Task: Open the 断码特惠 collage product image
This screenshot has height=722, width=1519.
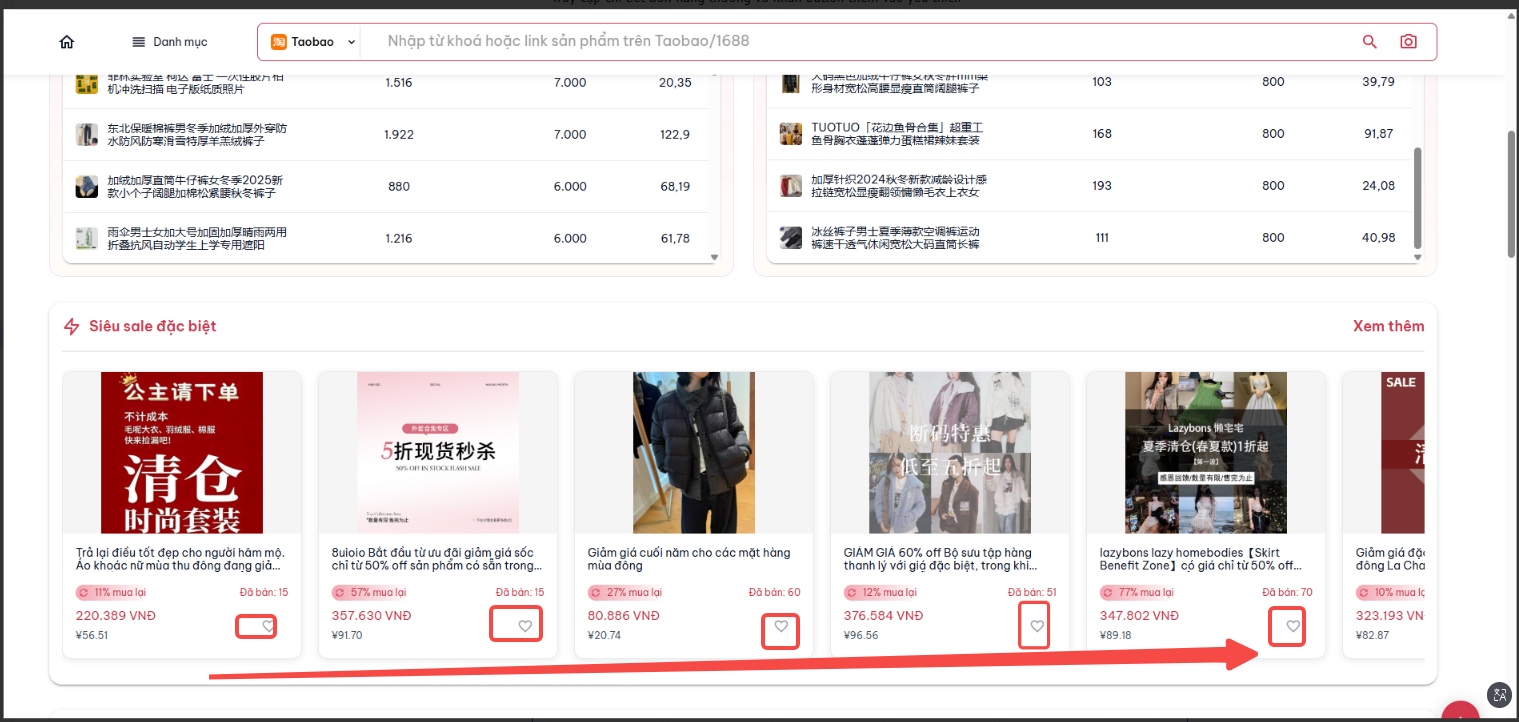Action: pyautogui.click(x=950, y=453)
